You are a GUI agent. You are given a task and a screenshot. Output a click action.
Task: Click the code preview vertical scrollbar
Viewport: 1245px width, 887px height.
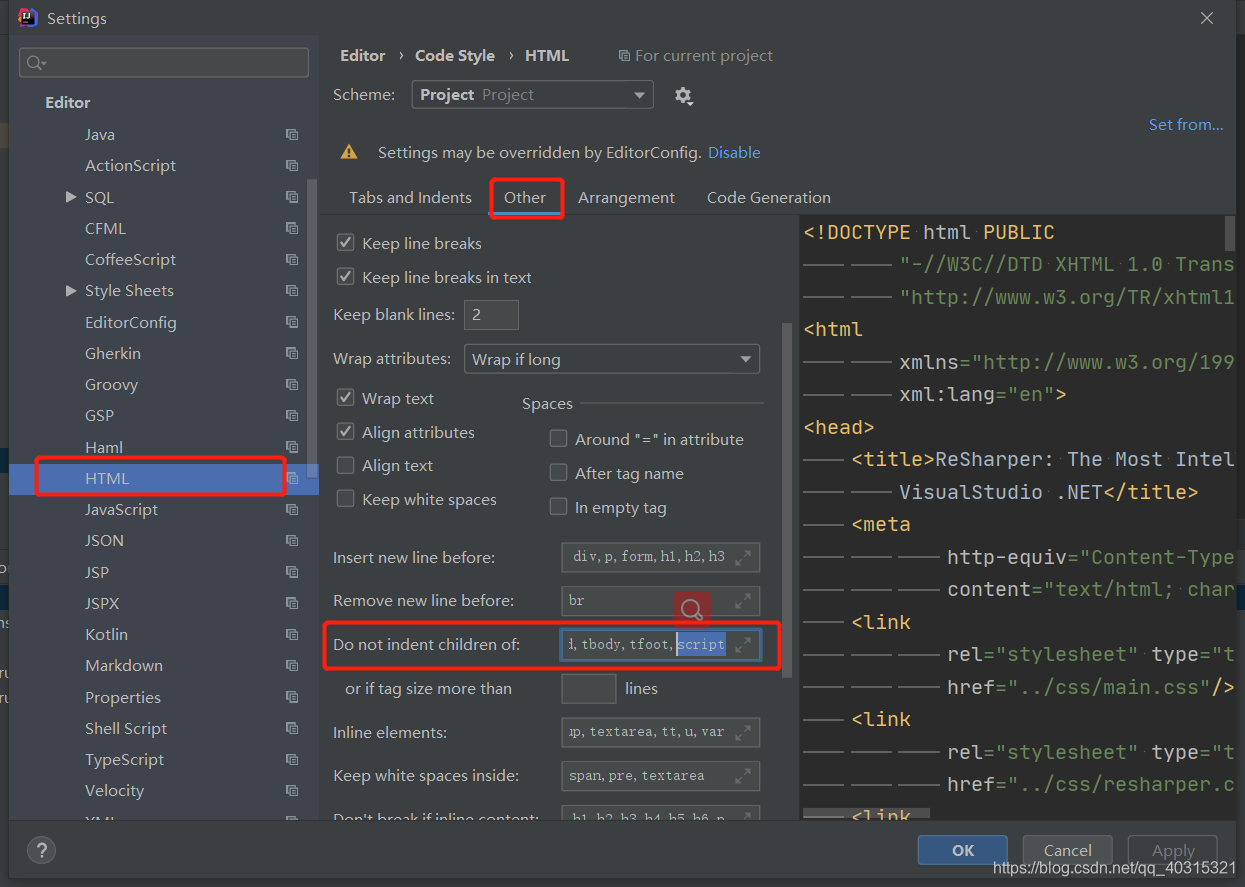pyautogui.click(x=1230, y=233)
